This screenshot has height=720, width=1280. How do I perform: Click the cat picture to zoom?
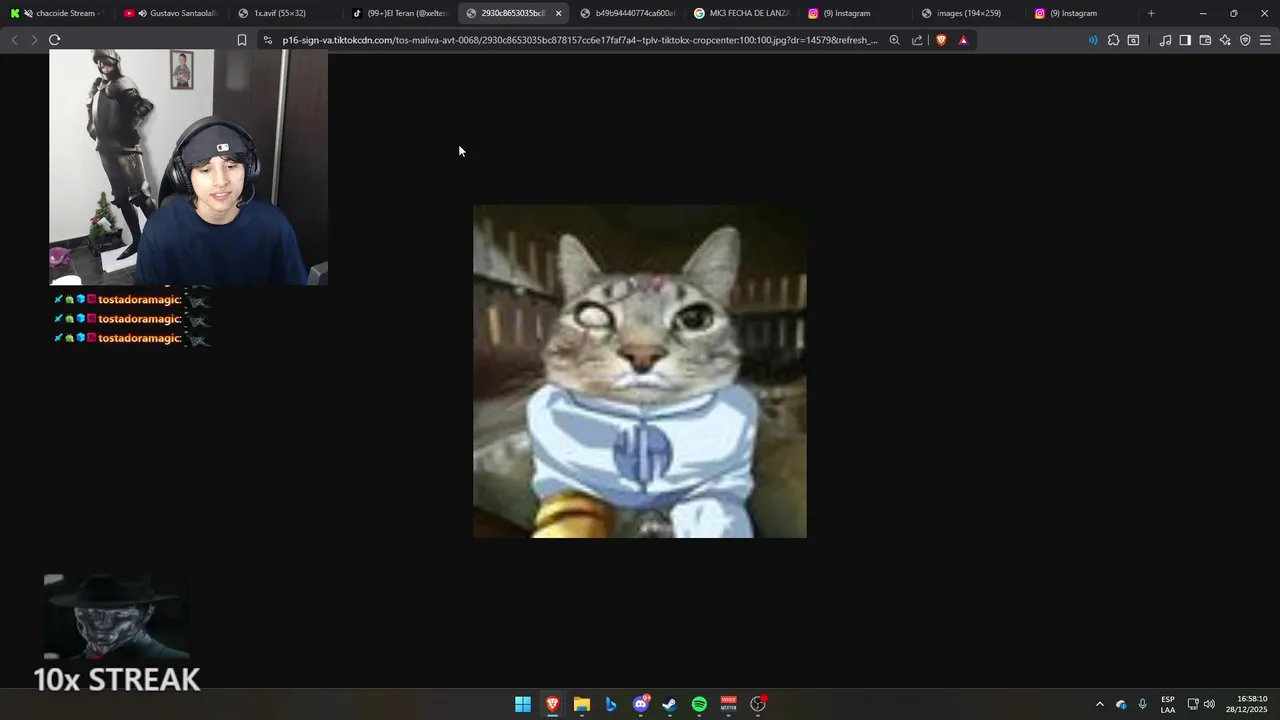(x=640, y=371)
